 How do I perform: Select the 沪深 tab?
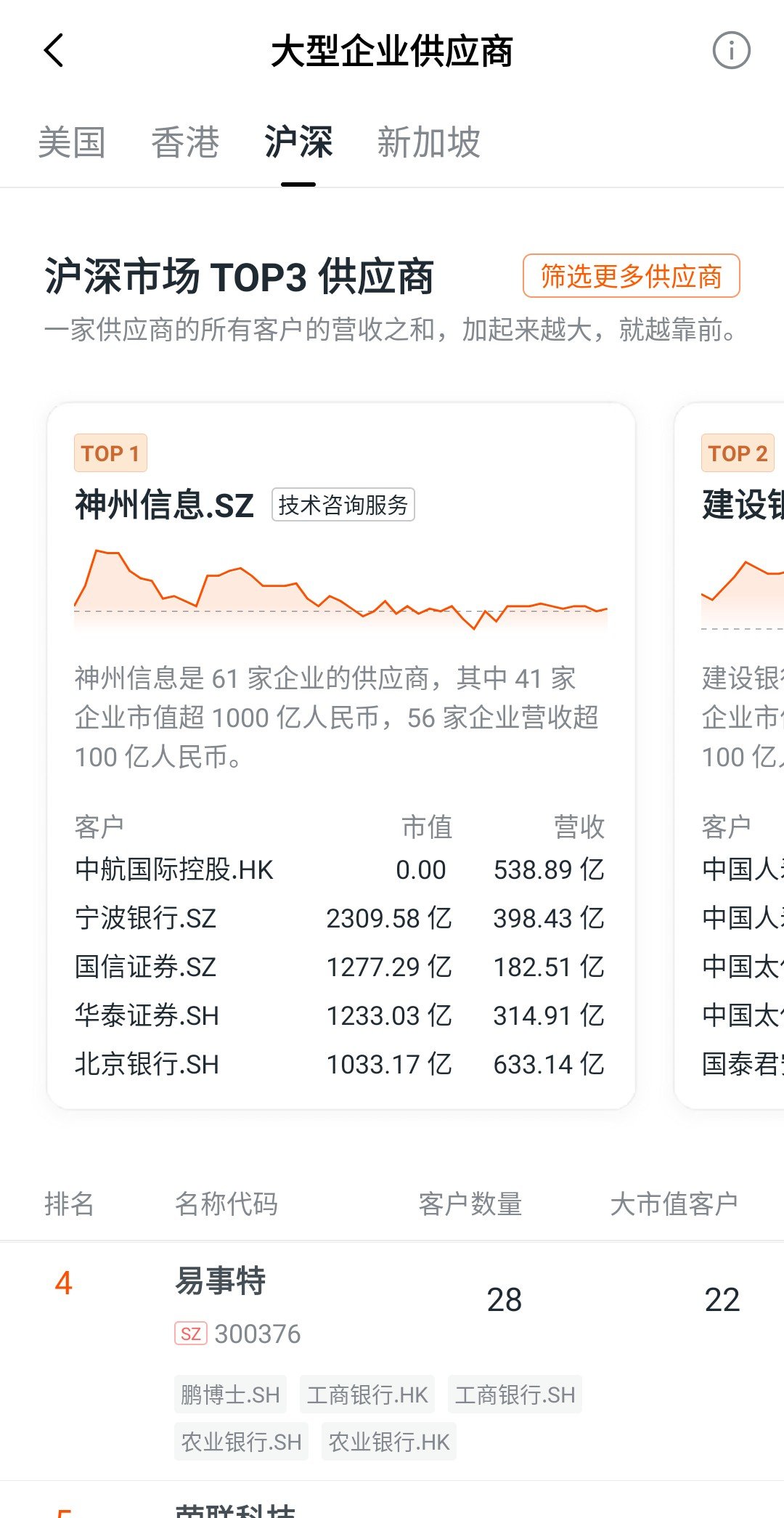pyautogui.click(x=298, y=142)
